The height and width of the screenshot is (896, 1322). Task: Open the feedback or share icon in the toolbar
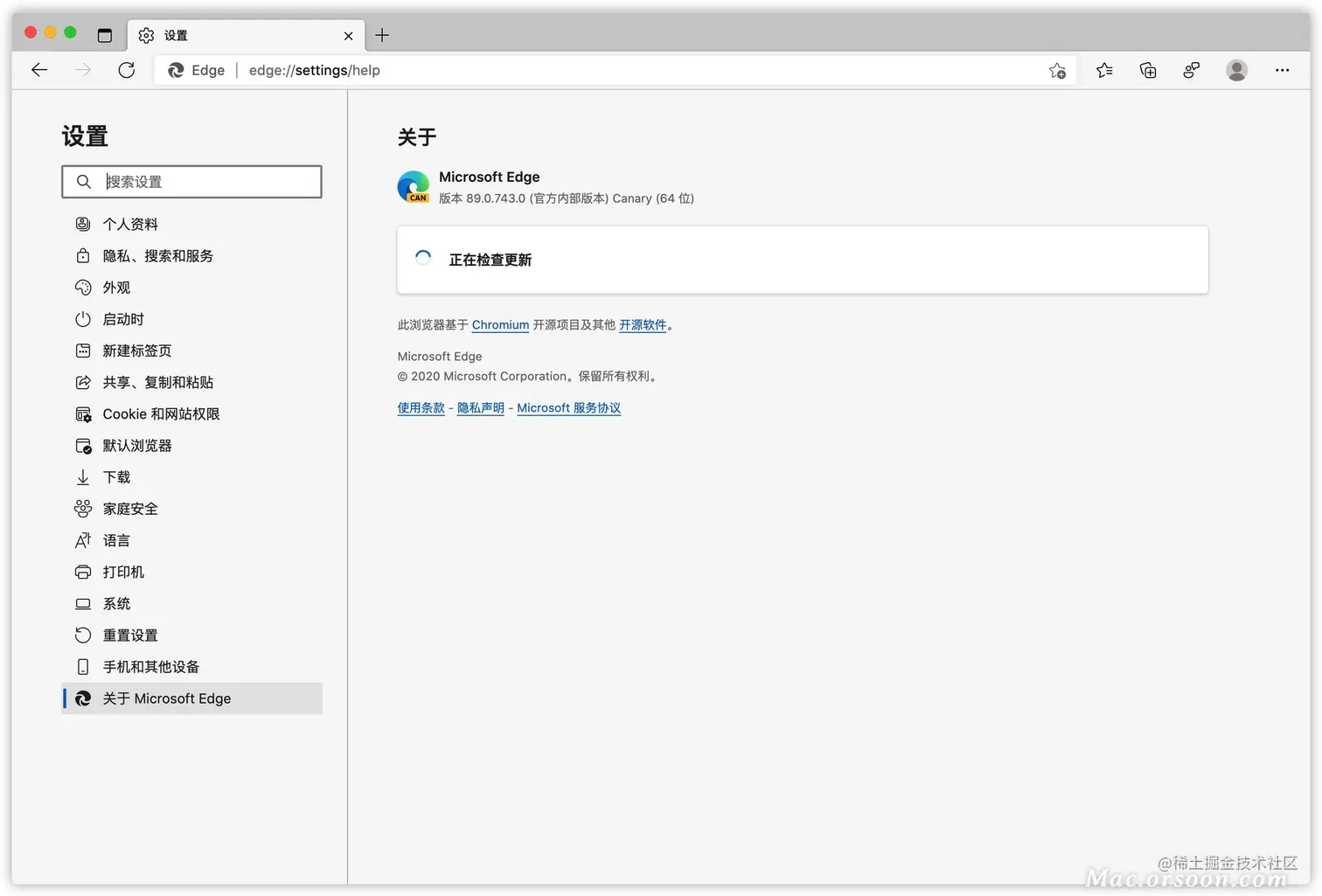pyautogui.click(x=1191, y=70)
